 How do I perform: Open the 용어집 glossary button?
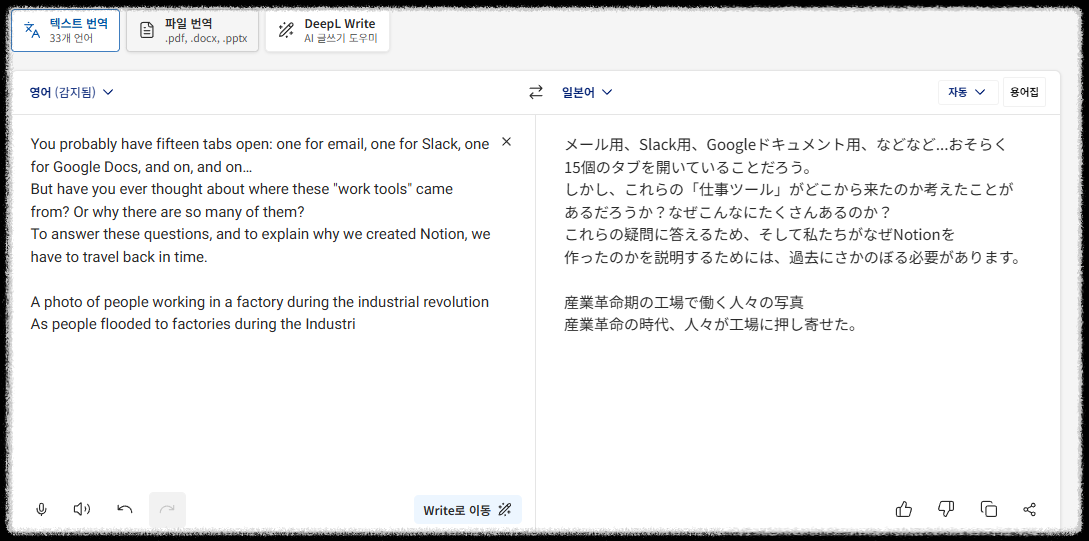click(x=1024, y=92)
